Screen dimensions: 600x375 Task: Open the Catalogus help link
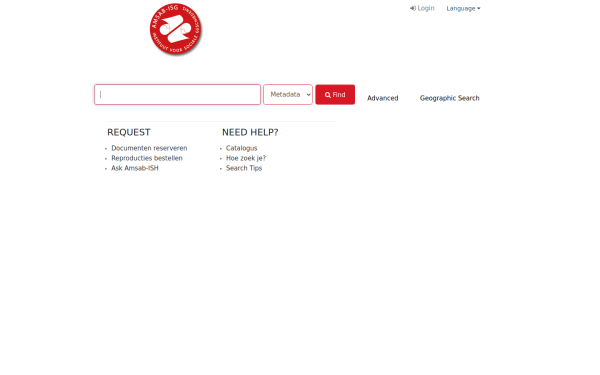241,148
